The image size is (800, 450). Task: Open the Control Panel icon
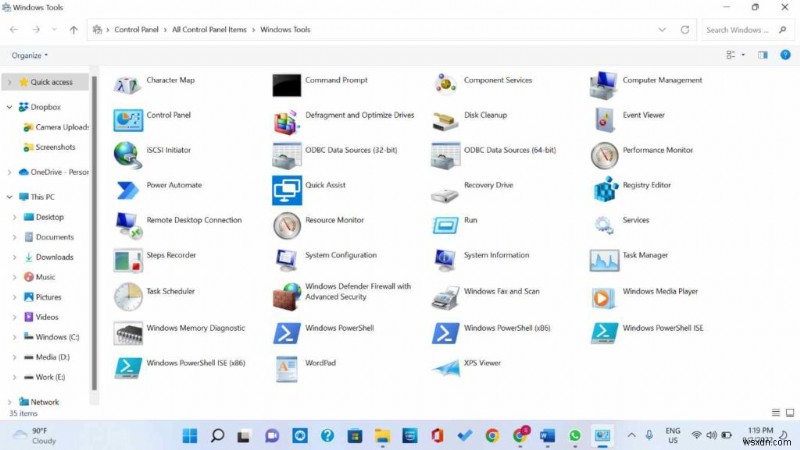(128, 120)
